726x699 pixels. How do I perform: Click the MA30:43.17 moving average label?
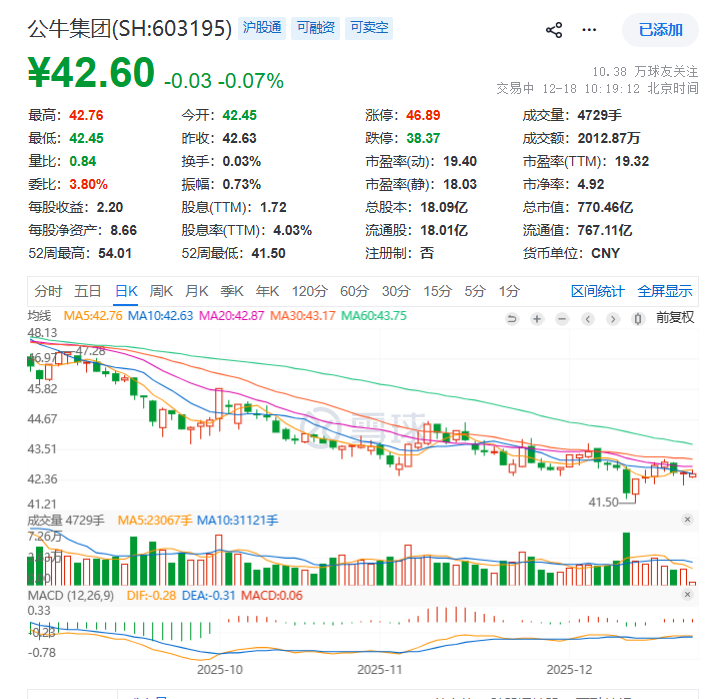click(303, 316)
